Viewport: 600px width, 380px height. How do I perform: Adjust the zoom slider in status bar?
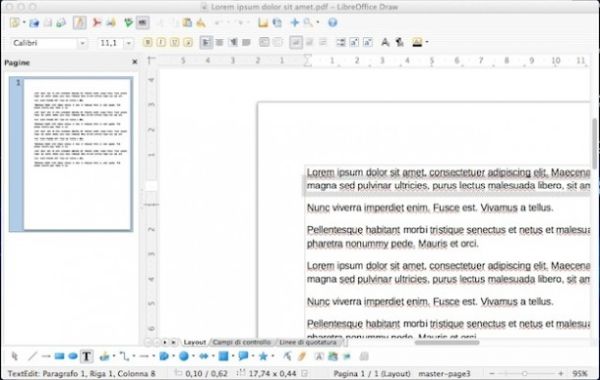(526, 373)
